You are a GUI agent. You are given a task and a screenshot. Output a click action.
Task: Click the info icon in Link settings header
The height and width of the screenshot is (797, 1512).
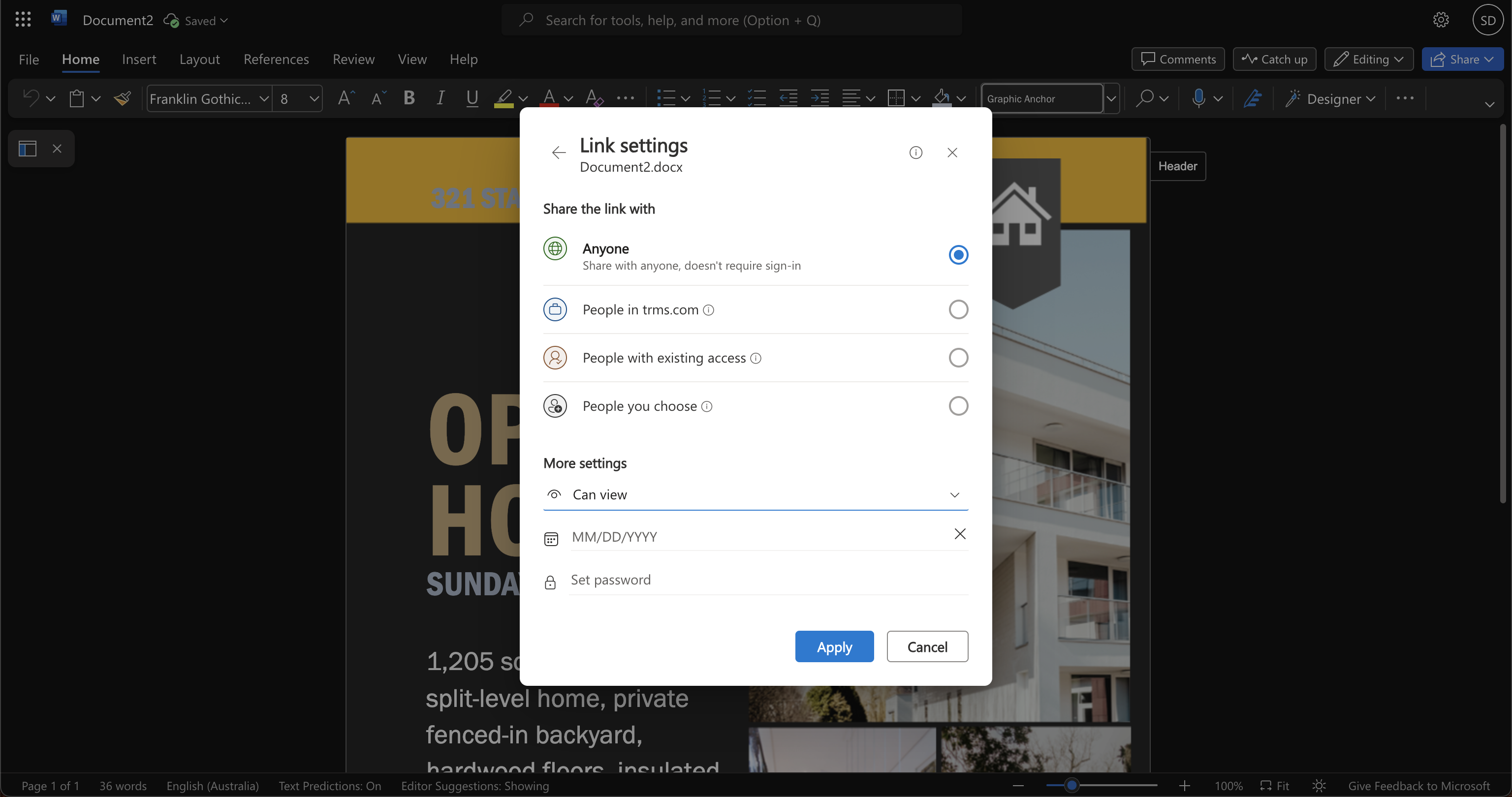coord(915,153)
